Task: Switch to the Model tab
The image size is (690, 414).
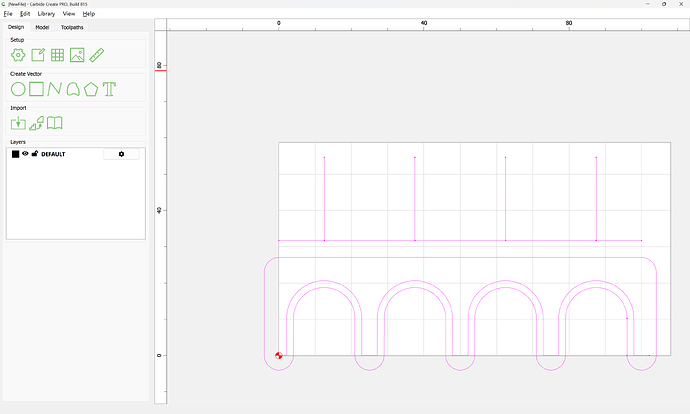Action: point(42,27)
